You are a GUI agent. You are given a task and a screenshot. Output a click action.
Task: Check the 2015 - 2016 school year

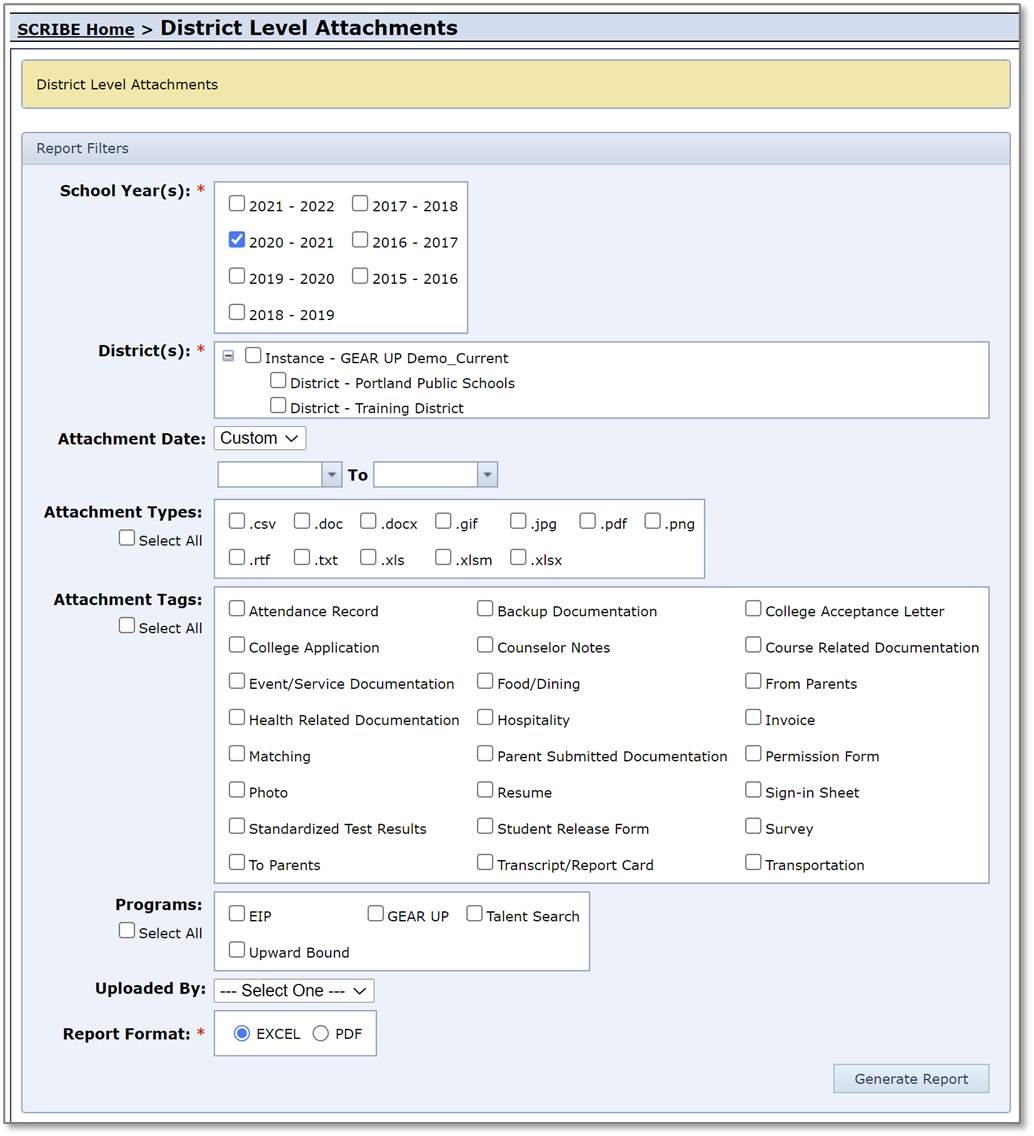coord(360,276)
